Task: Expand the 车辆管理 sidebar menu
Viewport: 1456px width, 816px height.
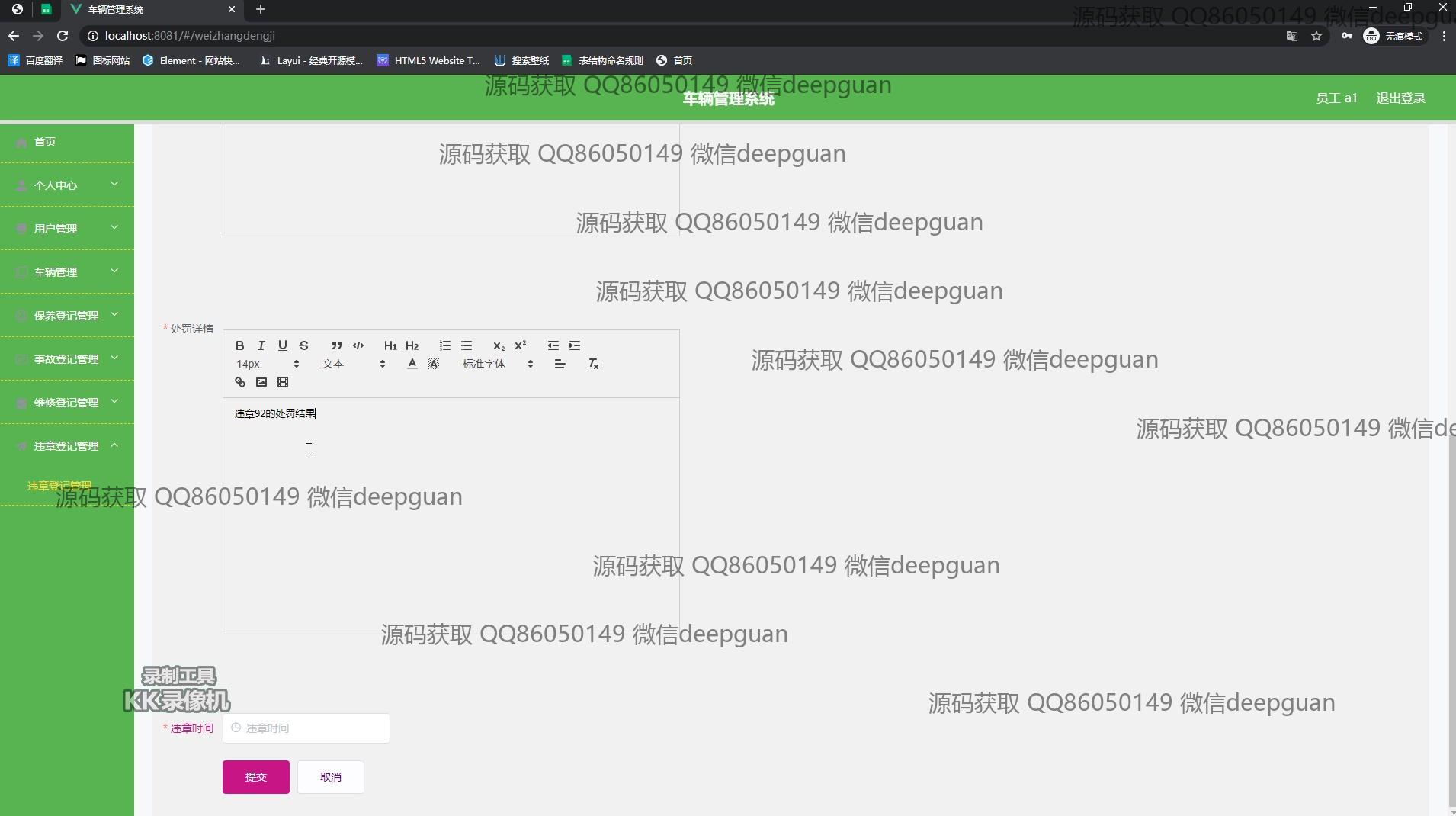Action: [x=67, y=272]
